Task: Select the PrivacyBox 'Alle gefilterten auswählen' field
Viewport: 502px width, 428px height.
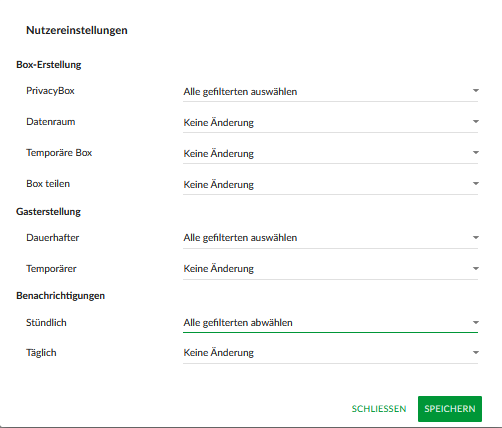Action: point(330,91)
